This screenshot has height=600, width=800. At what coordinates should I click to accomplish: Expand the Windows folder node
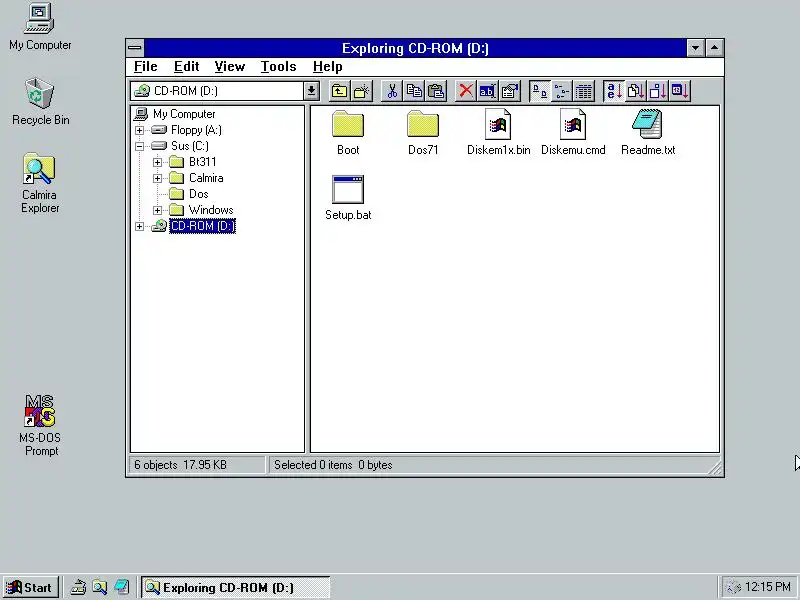157,210
